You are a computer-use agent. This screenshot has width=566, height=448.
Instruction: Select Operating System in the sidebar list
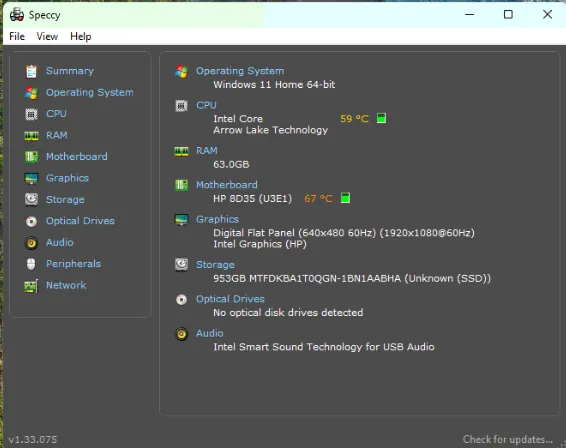pos(90,92)
